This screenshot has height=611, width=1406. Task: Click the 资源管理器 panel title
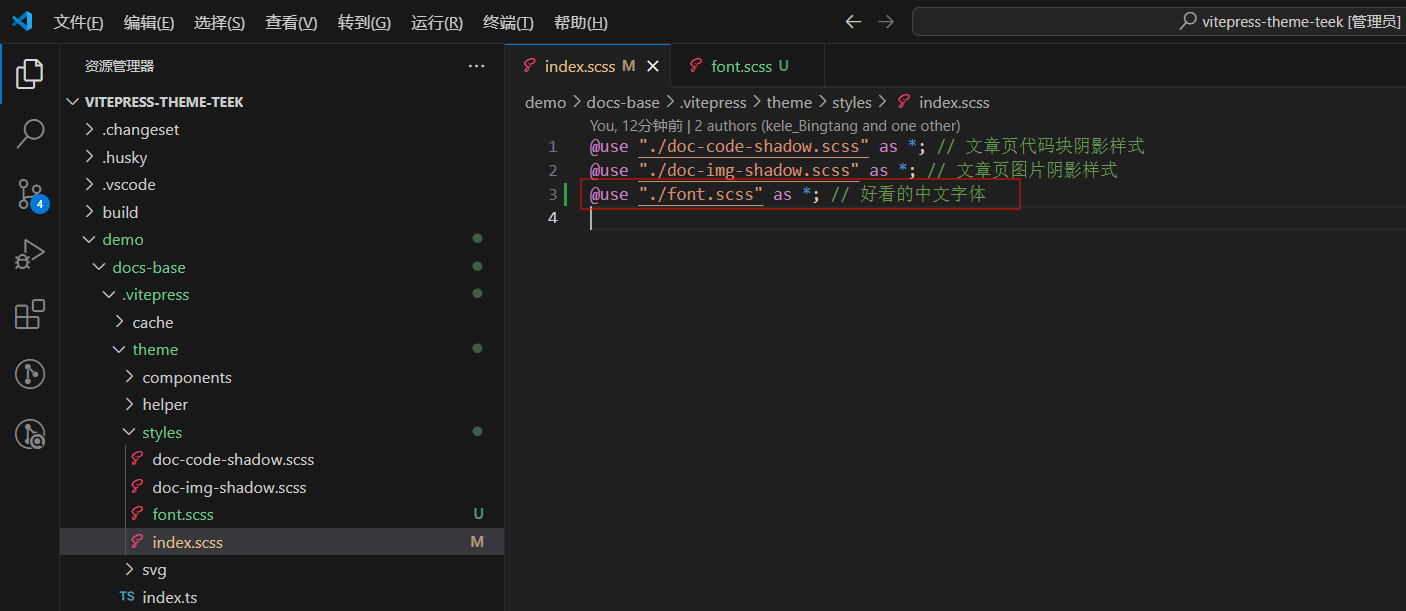(x=119, y=66)
